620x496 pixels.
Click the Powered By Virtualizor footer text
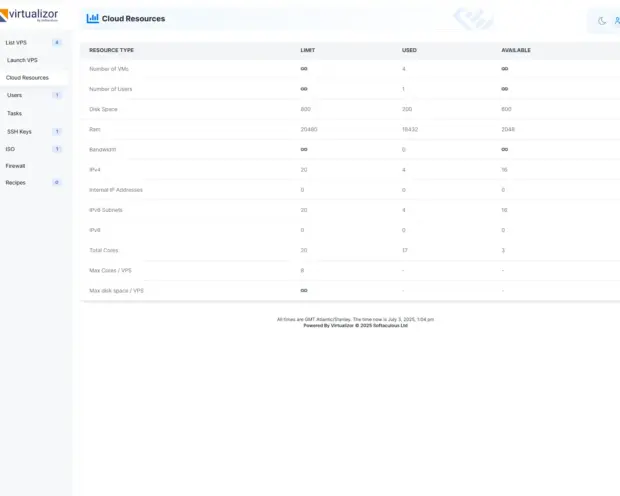point(355,326)
